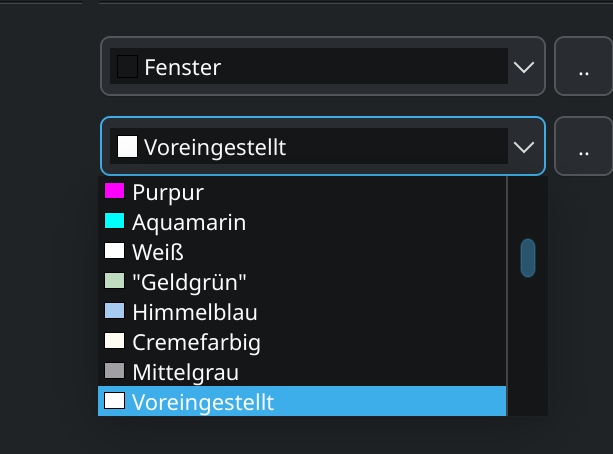Screen dimensions: 613x454
Task: Select highlighted Voreingestellt list entry
Action: point(202,402)
